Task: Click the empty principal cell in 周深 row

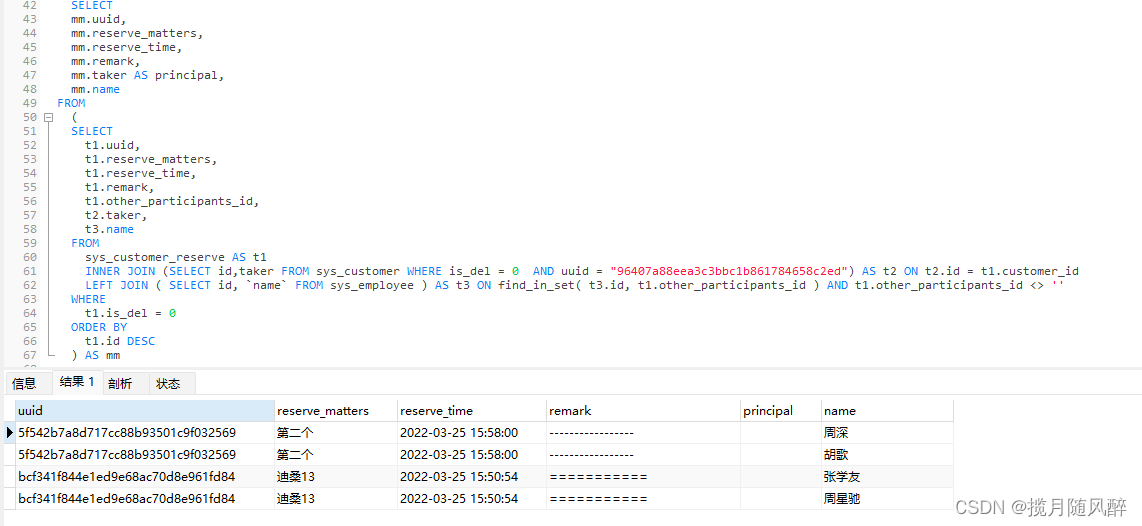Action: click(780, 433)
